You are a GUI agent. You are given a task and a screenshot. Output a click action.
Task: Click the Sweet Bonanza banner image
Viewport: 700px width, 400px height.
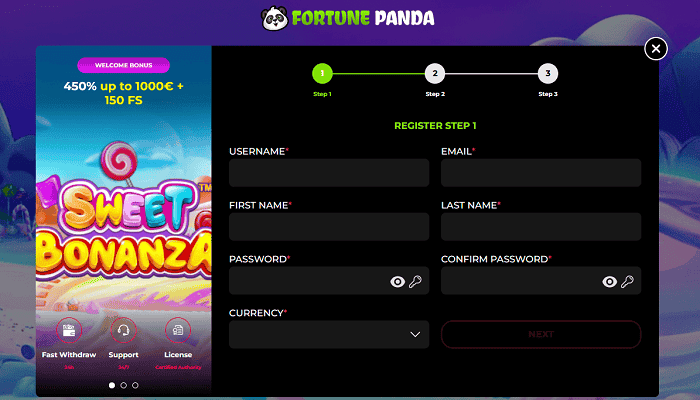coord(123,220)
